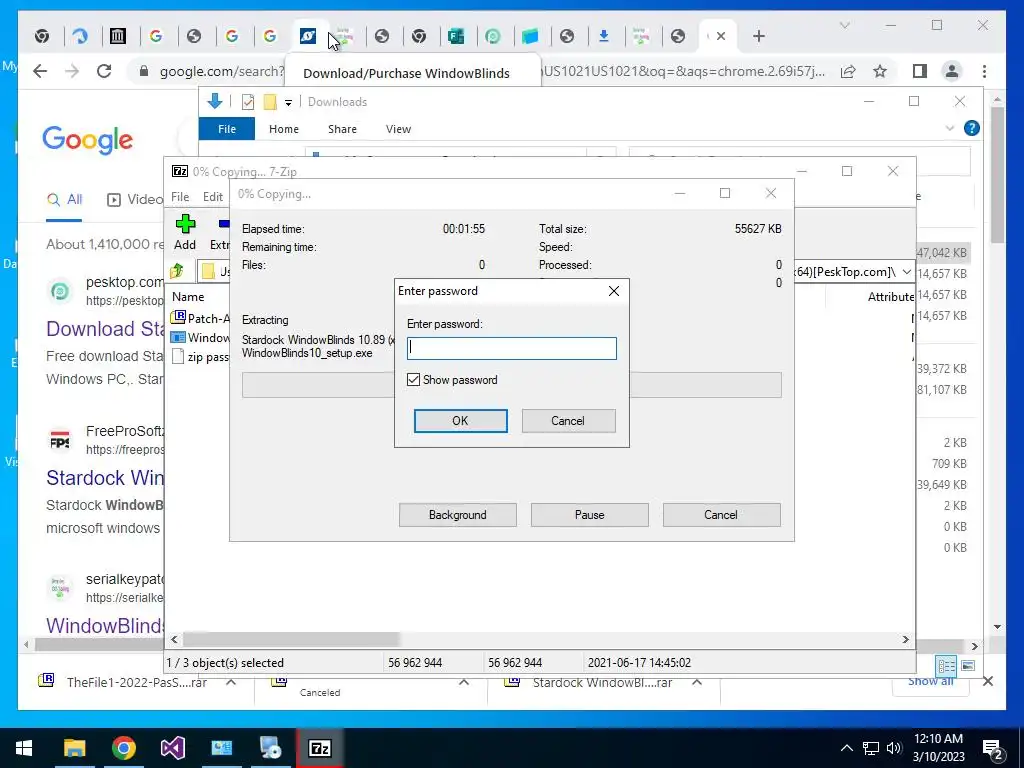The height and width of the screenshot is (768, 1024).
Task: Open options for Stardock WindowBl rar download
Action: (697, 682)
